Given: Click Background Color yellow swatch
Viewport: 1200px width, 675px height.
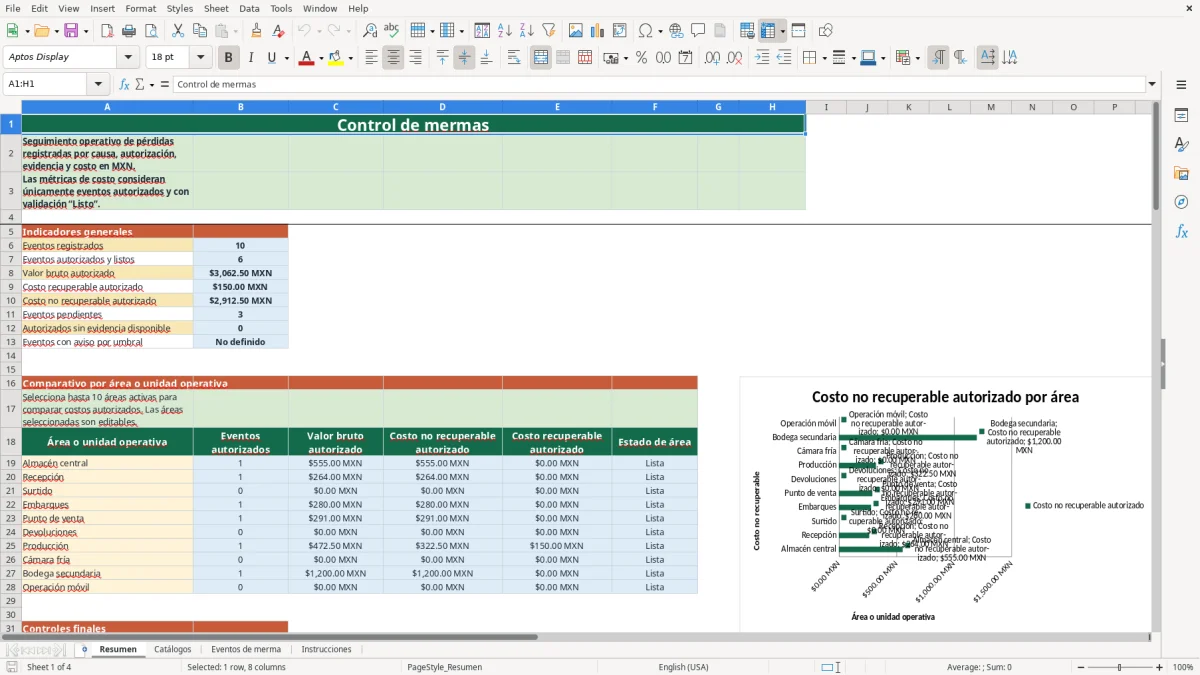Looking at the screenshot, I should (x=336, y=58).
